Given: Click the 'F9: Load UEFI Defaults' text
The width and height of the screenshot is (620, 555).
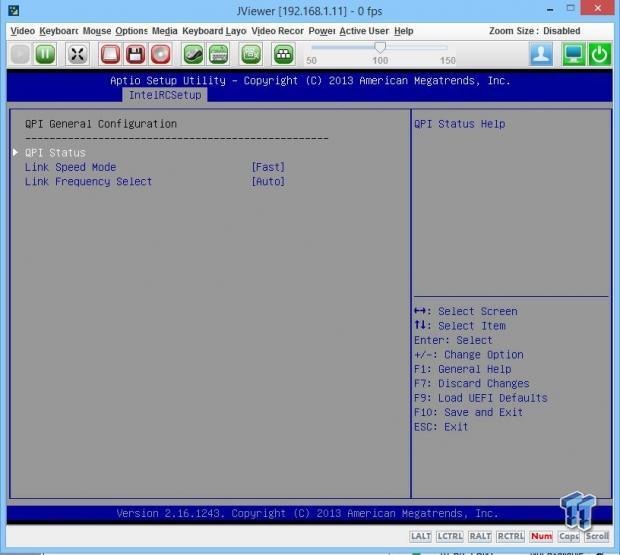Looking at the screenshot, I should [480, 398].
